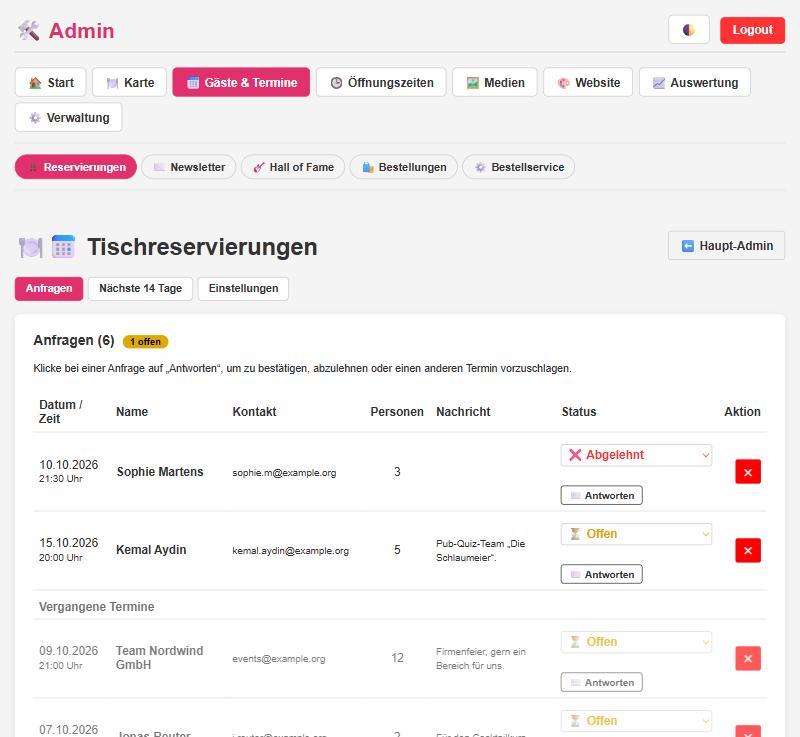Click the house icon on Start tab

[35, 83]
